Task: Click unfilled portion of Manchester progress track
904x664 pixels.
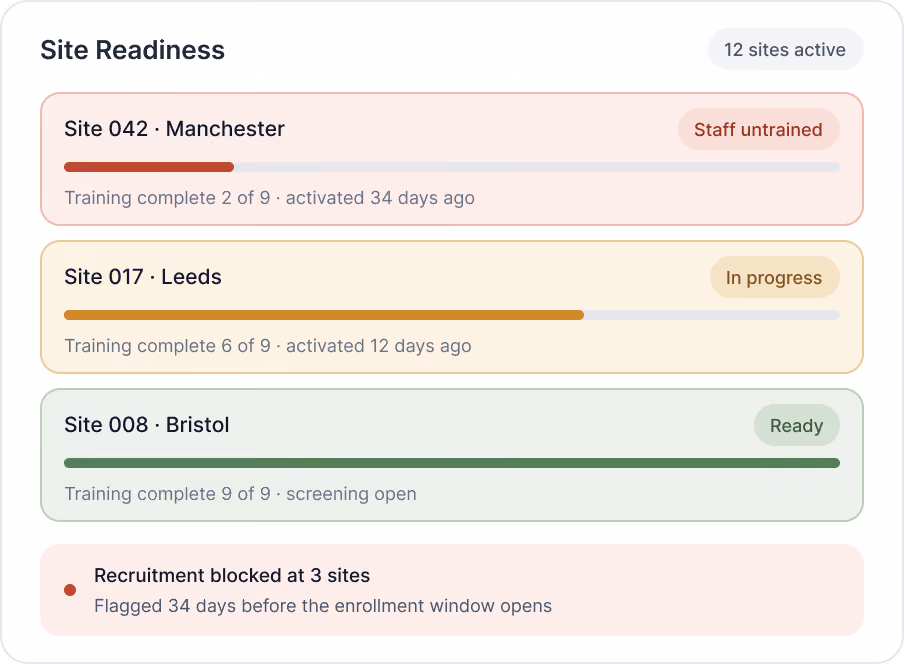Action: 537,167
